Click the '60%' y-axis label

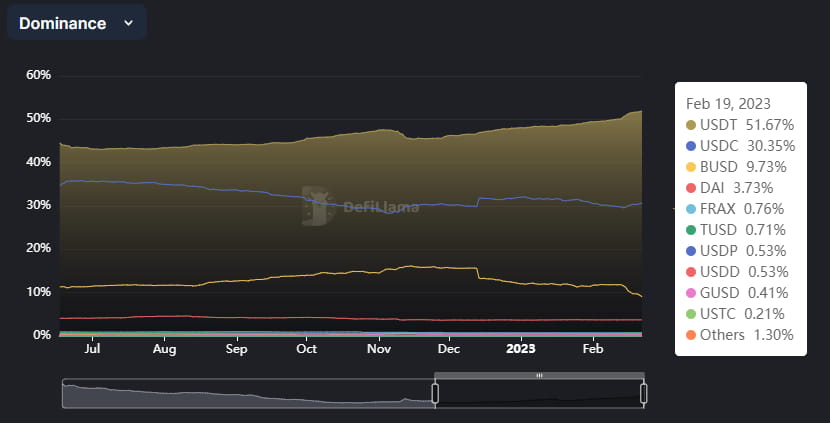click(39, 75)
